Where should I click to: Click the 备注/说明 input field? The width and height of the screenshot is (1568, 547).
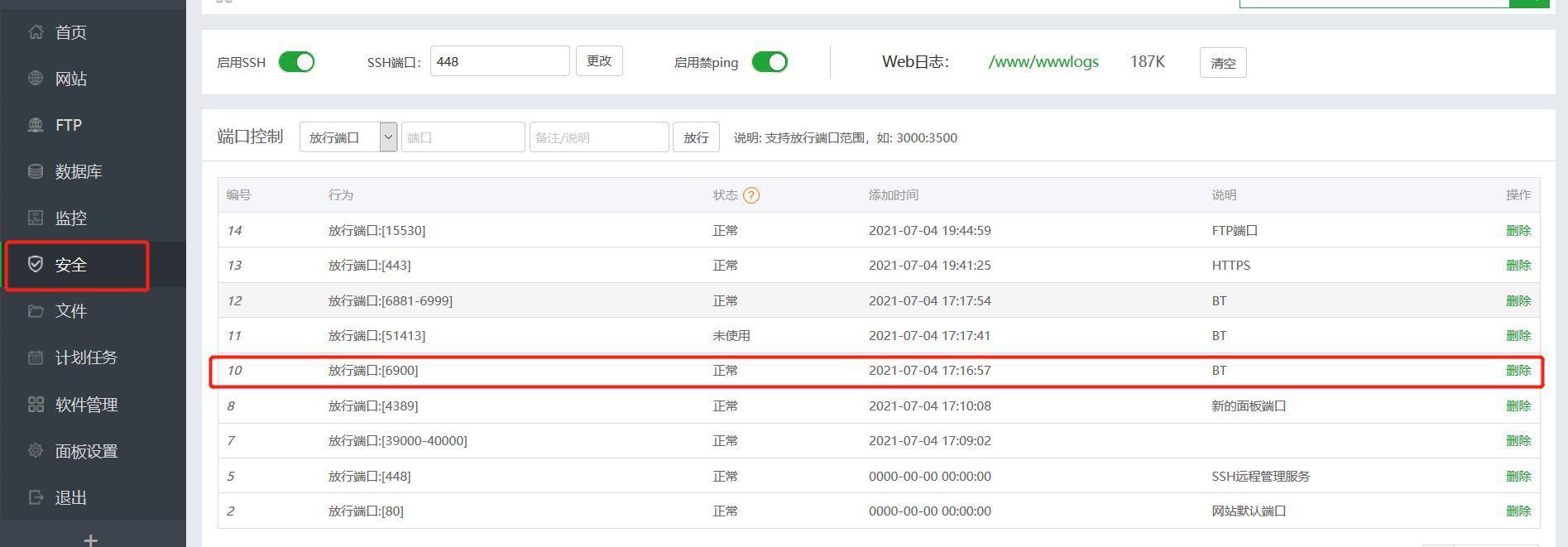599,137
